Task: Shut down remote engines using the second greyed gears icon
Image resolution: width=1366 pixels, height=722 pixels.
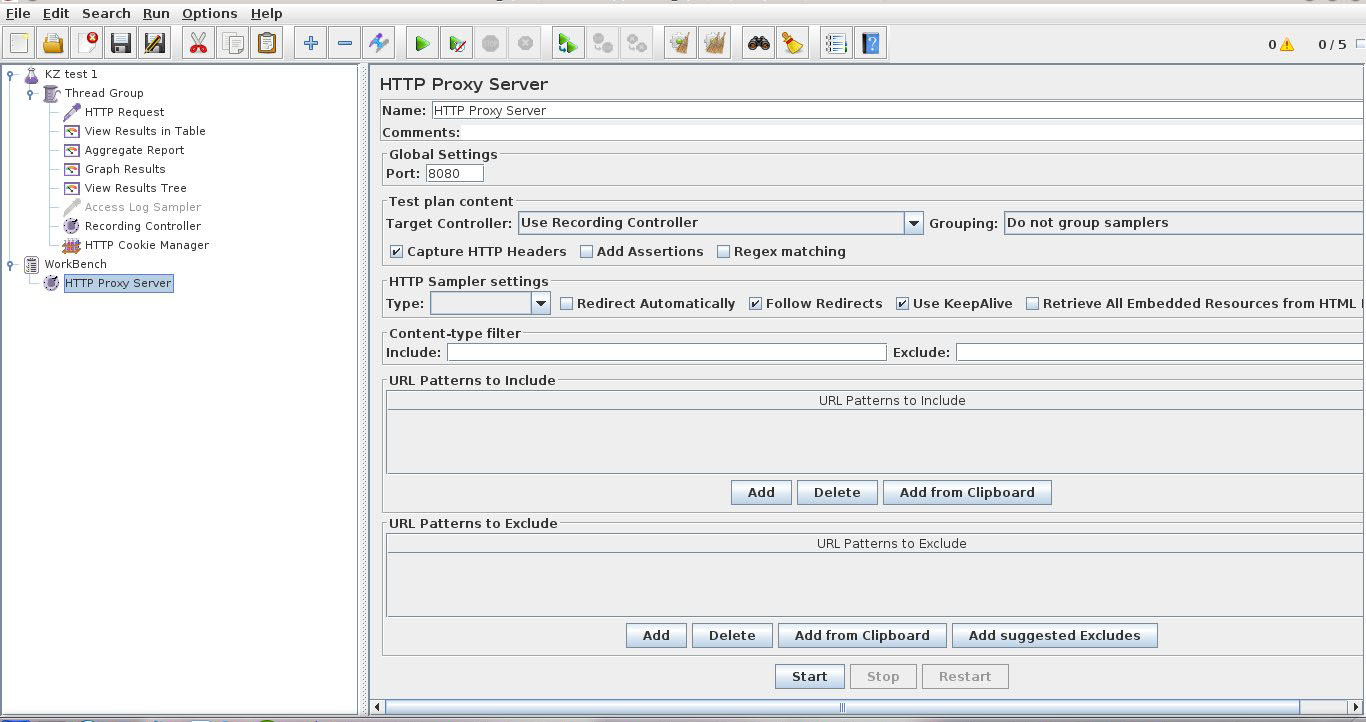Action: (636, 43)
